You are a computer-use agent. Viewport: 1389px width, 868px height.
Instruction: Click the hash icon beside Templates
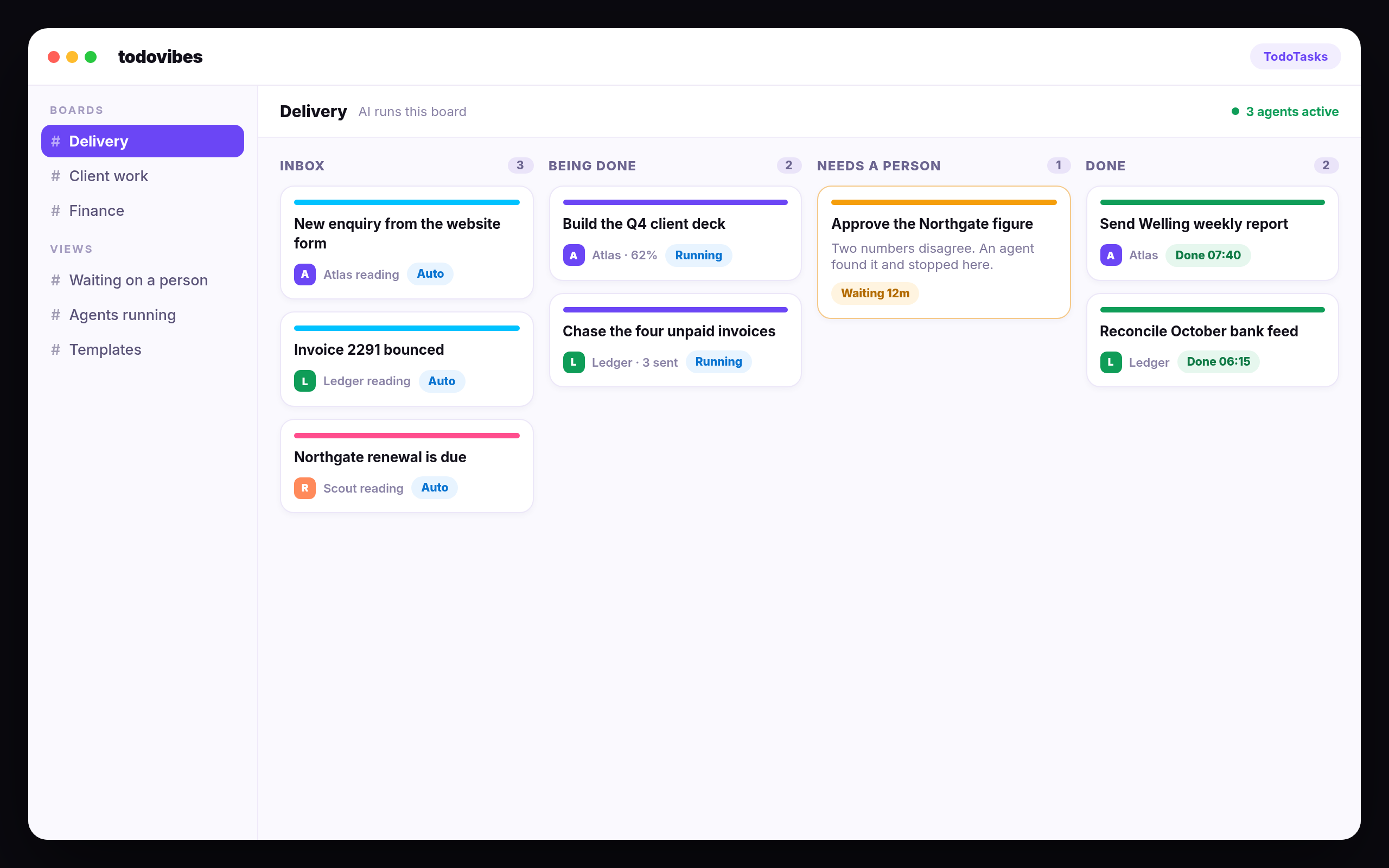click(x=56, y=349)
